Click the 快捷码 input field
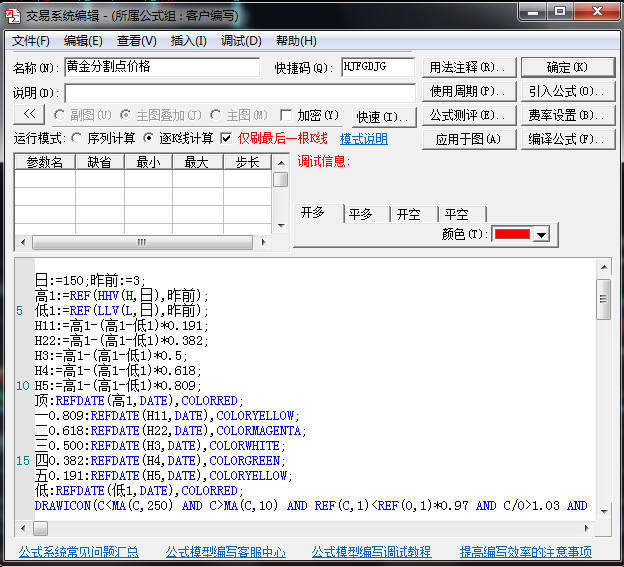This screenshot has width=624, height=567. pos(378,67)
